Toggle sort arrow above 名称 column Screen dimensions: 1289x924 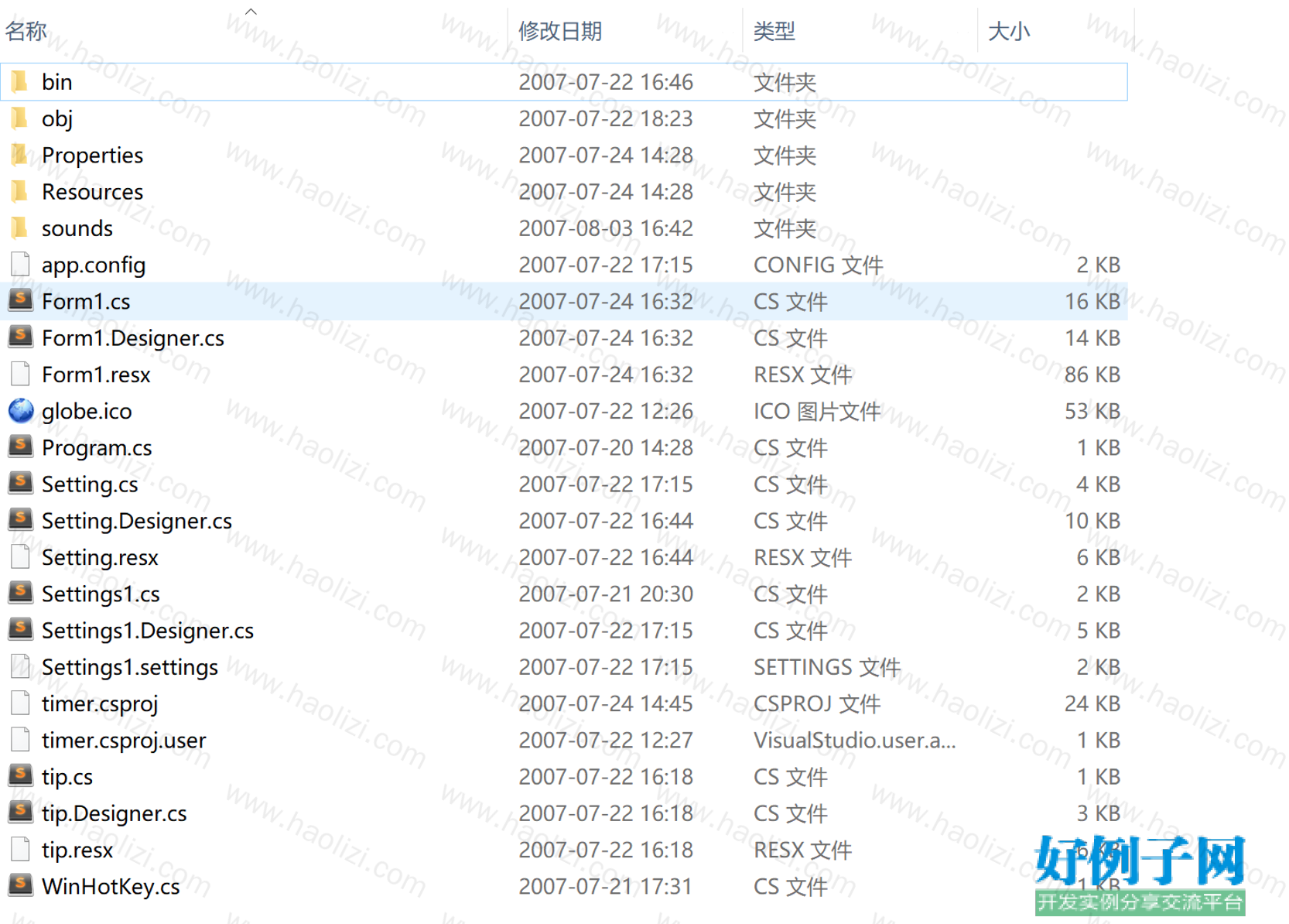pyautogui.click(x=251, y=11)
